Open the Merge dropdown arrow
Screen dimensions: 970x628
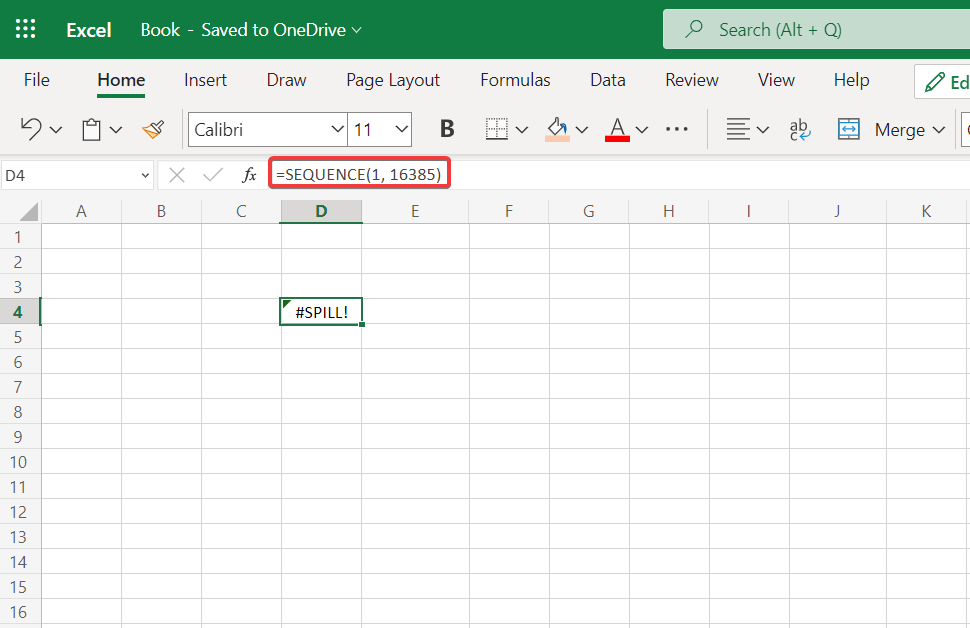pos(938,130)
